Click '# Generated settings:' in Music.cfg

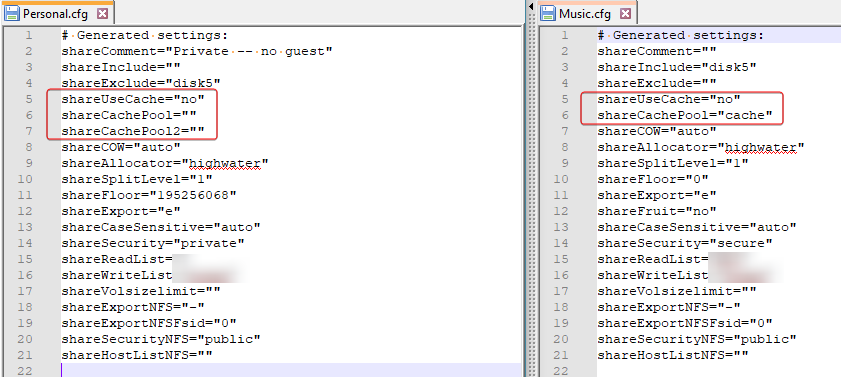pyautogui.click(x=681, y=35)
